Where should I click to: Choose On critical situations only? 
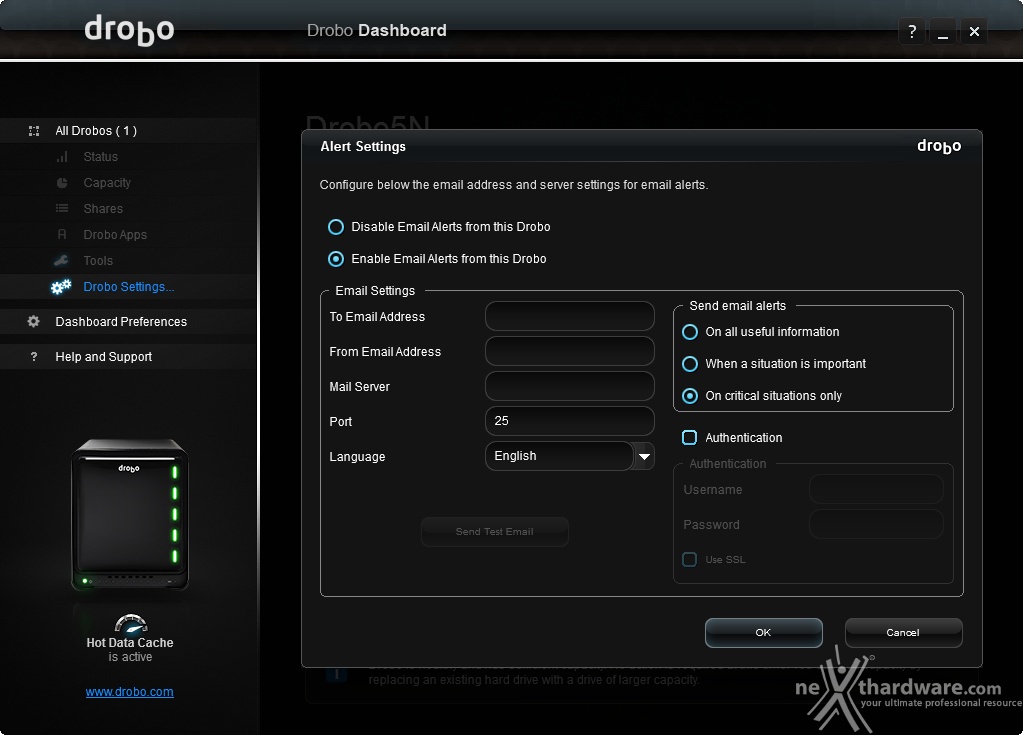tap(690, 396)
